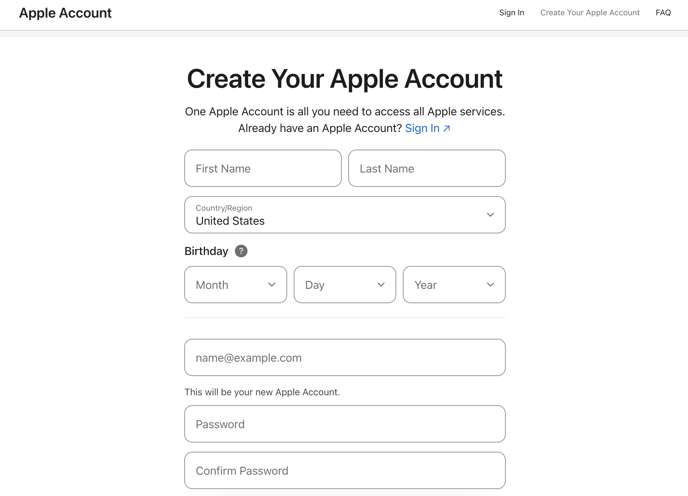Focus the Last Name field
688x496 pixels.
click(427, 168)
